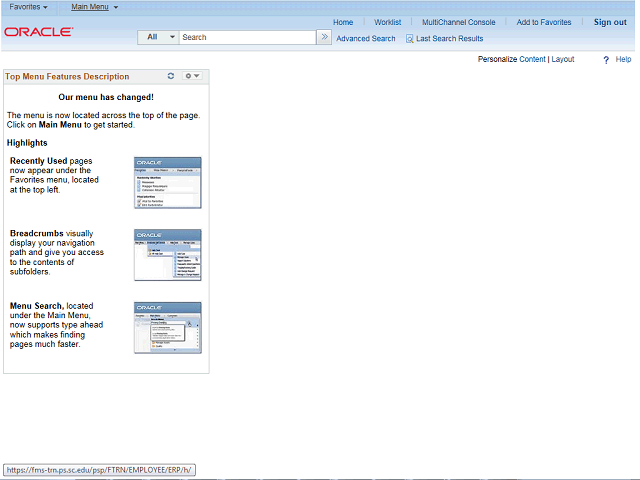Click the Top Menu Features Description title
640x480 pixels.
tap(67, 76)
